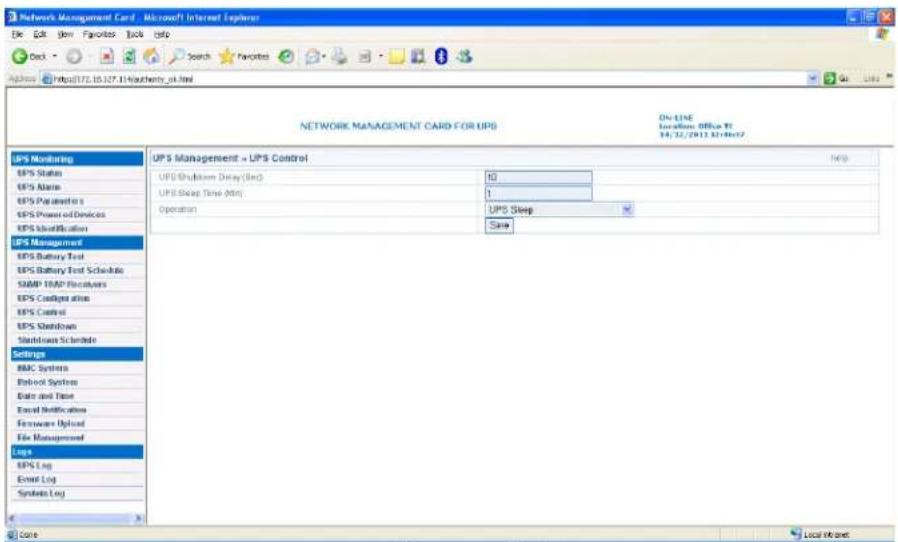Click the UPS Management section header
898x542 pixels.
point(77,242)
